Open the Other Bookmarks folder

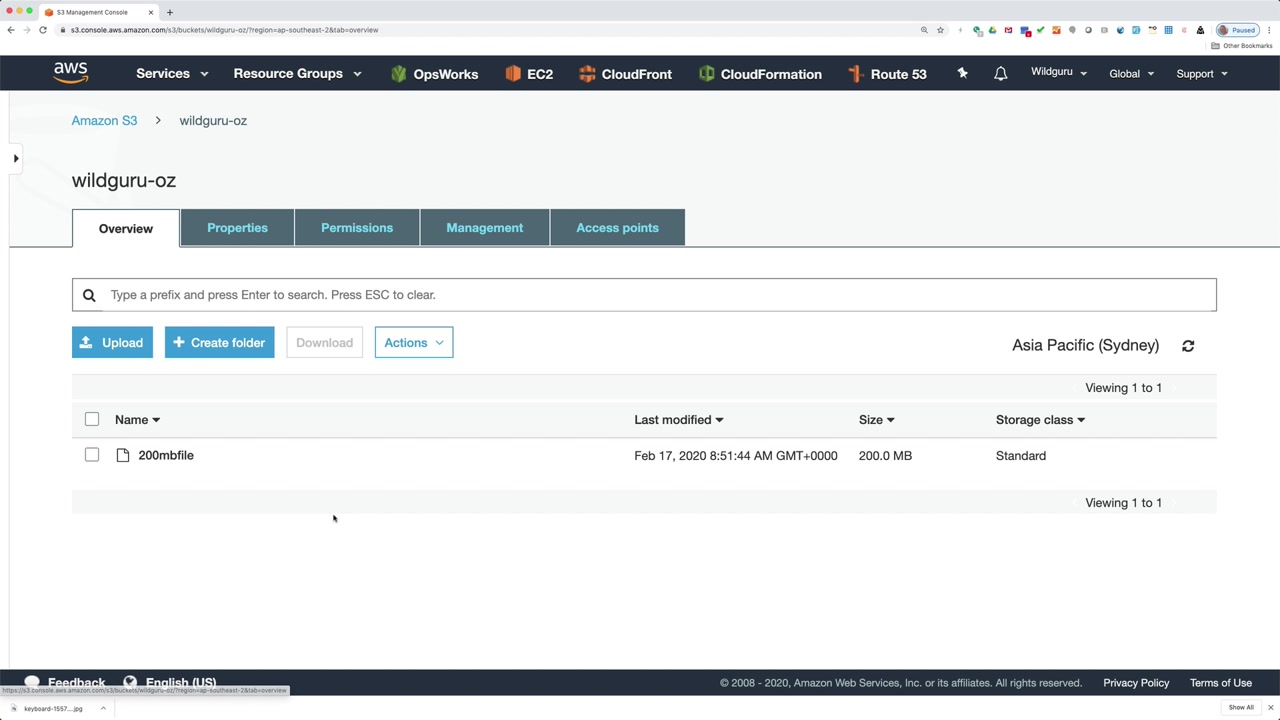(1242, 46)
